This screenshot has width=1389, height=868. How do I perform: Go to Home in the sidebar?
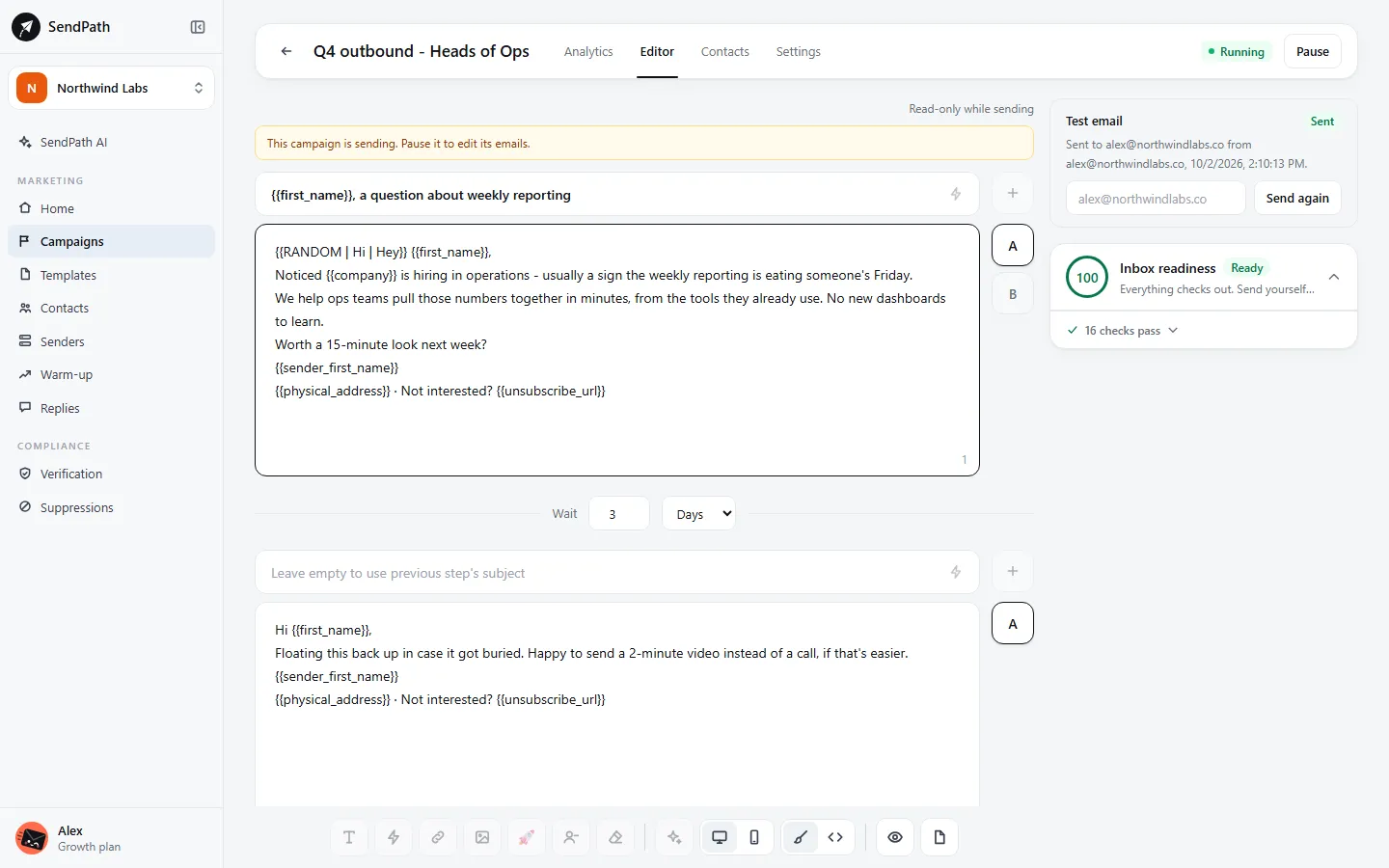tap(111, 208)
